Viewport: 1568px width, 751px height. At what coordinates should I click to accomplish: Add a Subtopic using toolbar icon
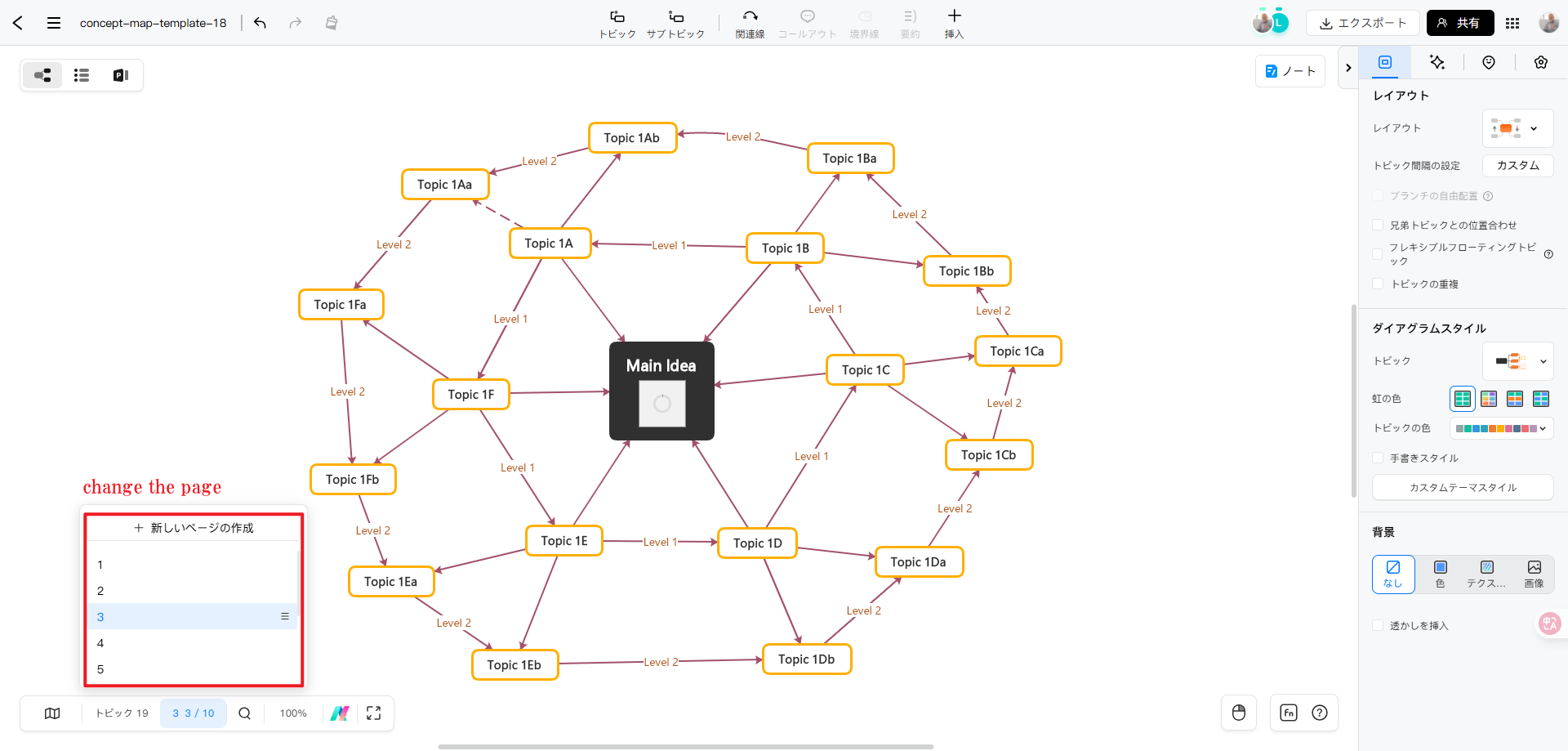[x=675, y=24]
